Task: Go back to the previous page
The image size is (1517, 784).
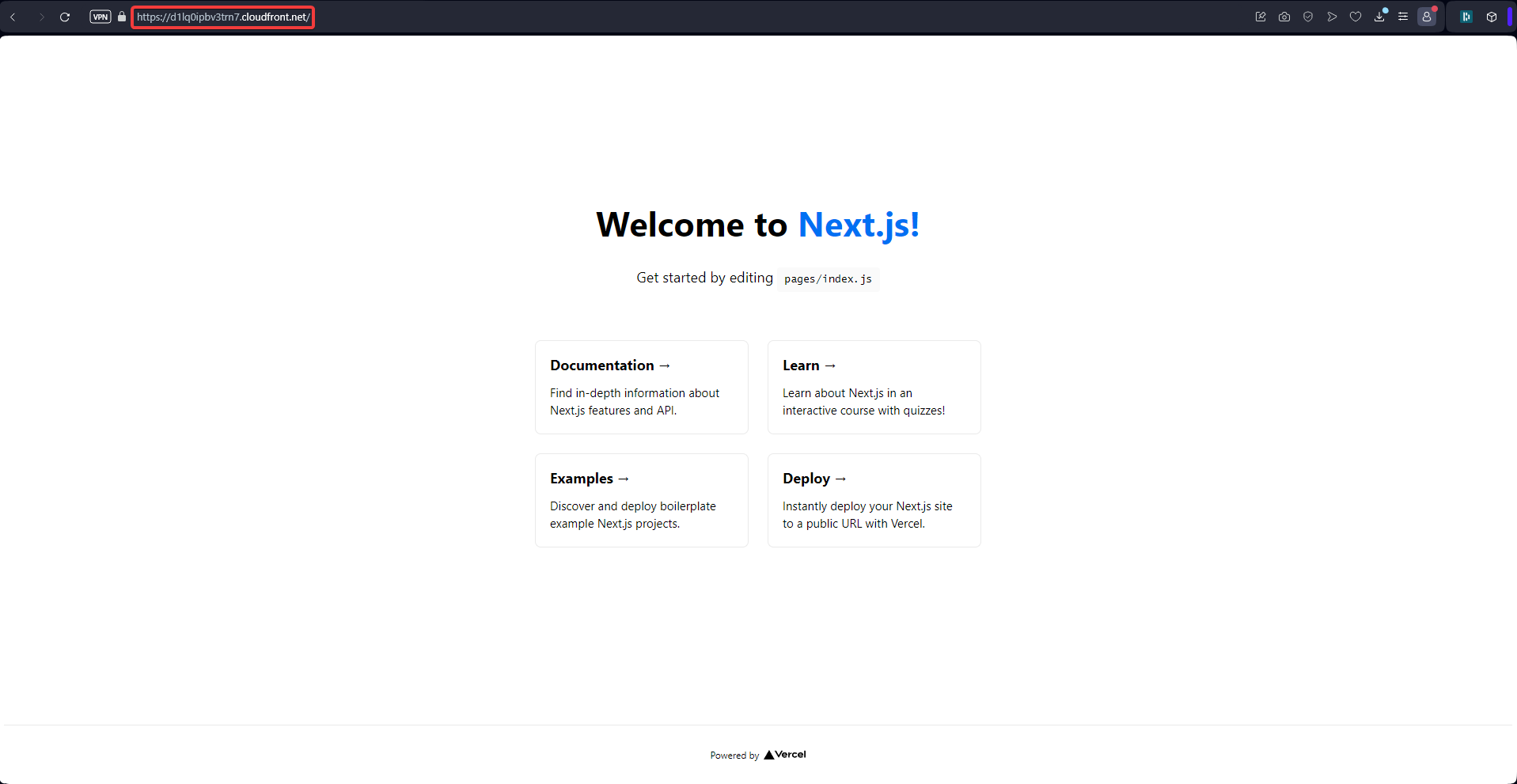Action: tap(13, 17)
